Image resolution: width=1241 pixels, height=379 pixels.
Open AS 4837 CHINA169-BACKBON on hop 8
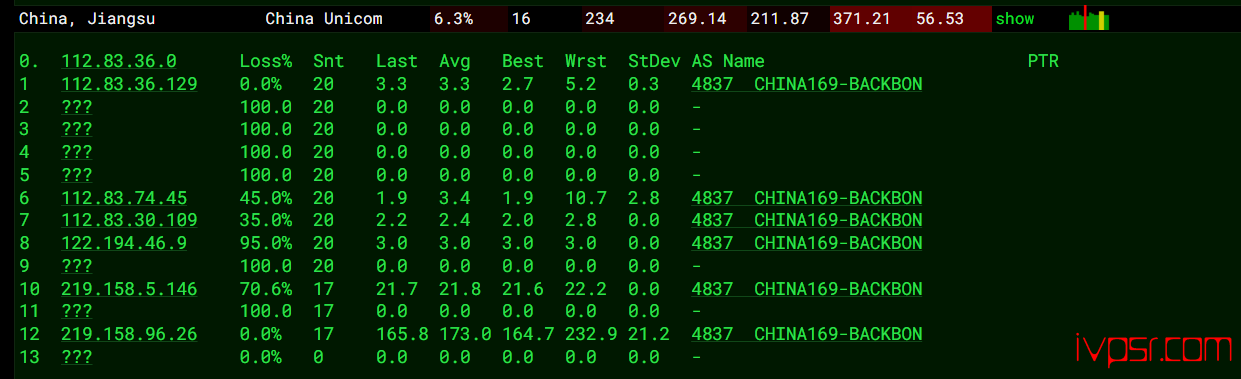(x=807, y=244)
